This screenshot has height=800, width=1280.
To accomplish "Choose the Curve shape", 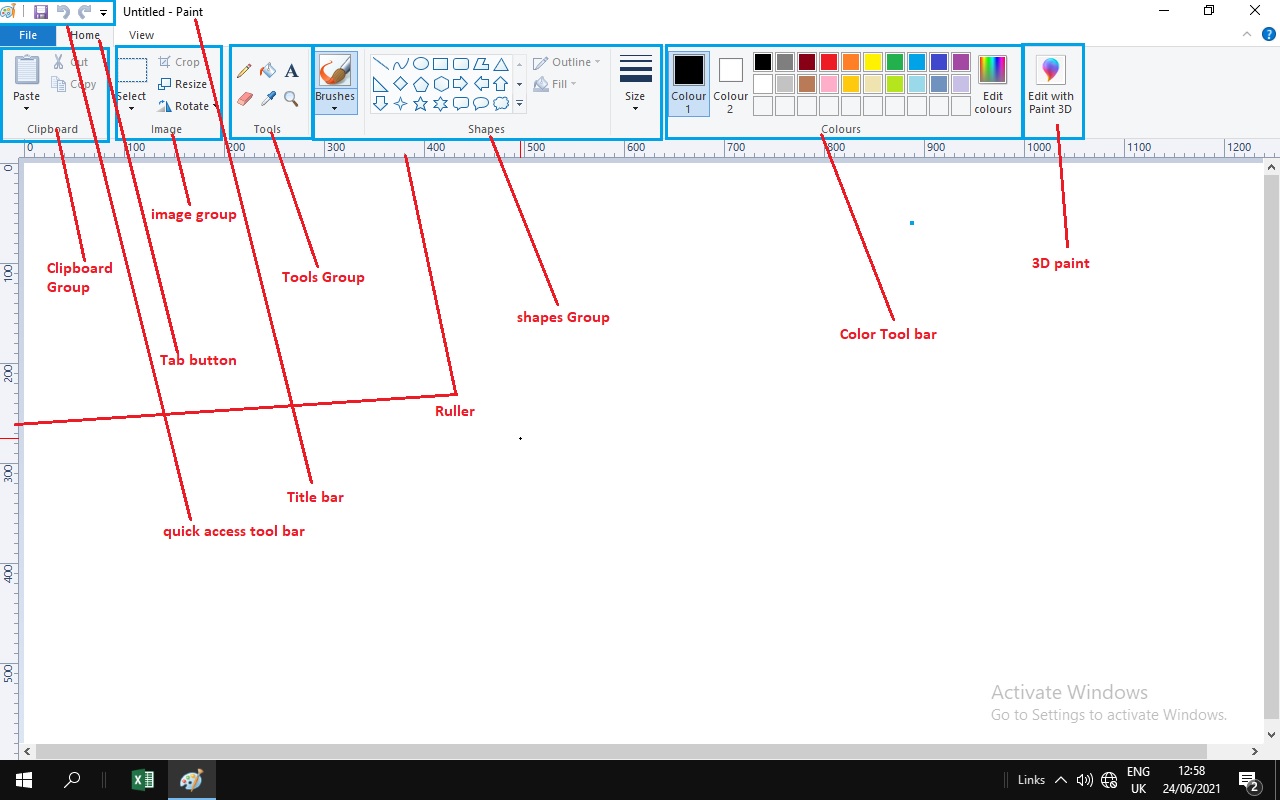I will pos(400,64).
